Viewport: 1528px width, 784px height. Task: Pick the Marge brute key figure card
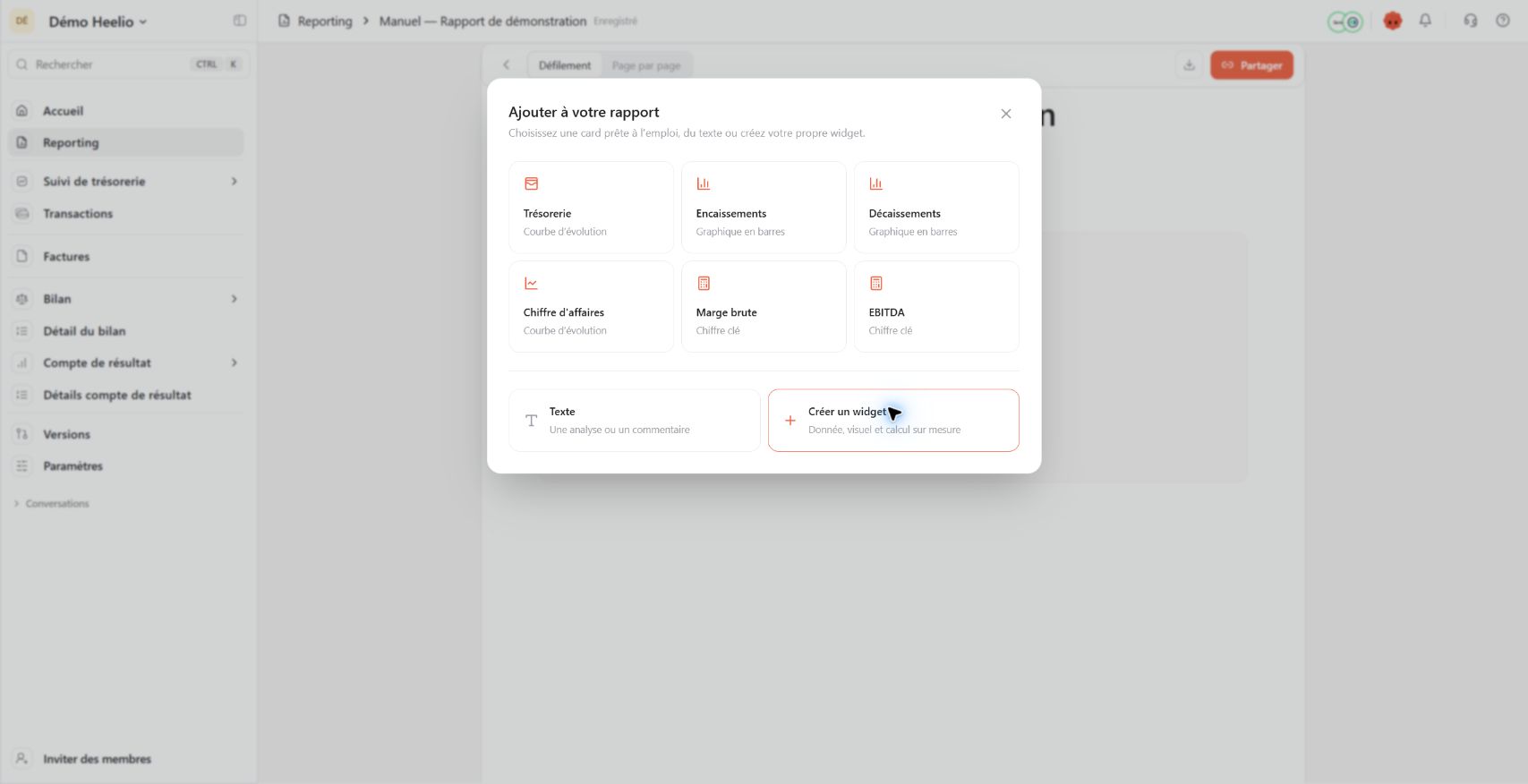[x=764, y=306]
